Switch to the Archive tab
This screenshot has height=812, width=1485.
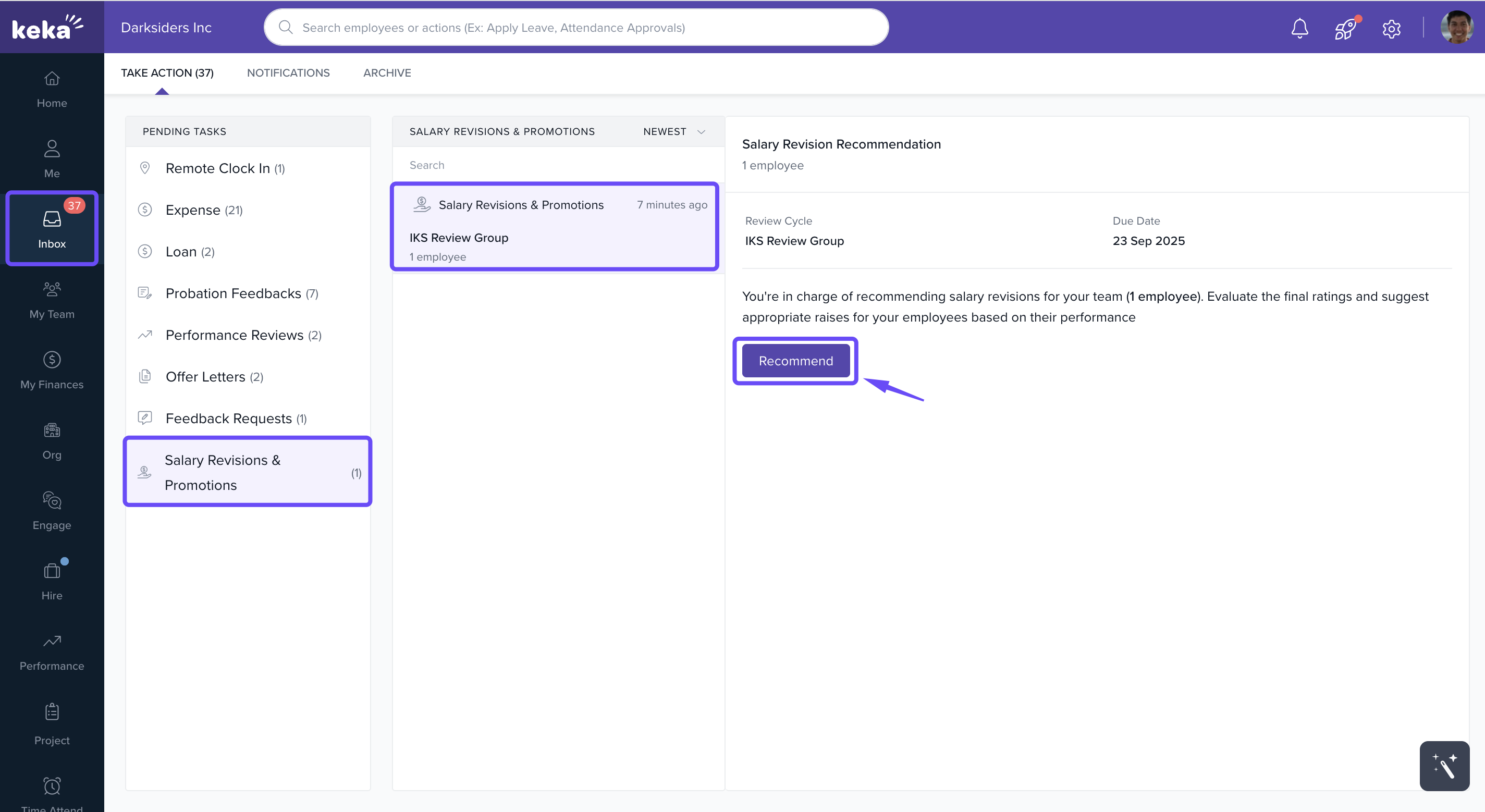387,72
